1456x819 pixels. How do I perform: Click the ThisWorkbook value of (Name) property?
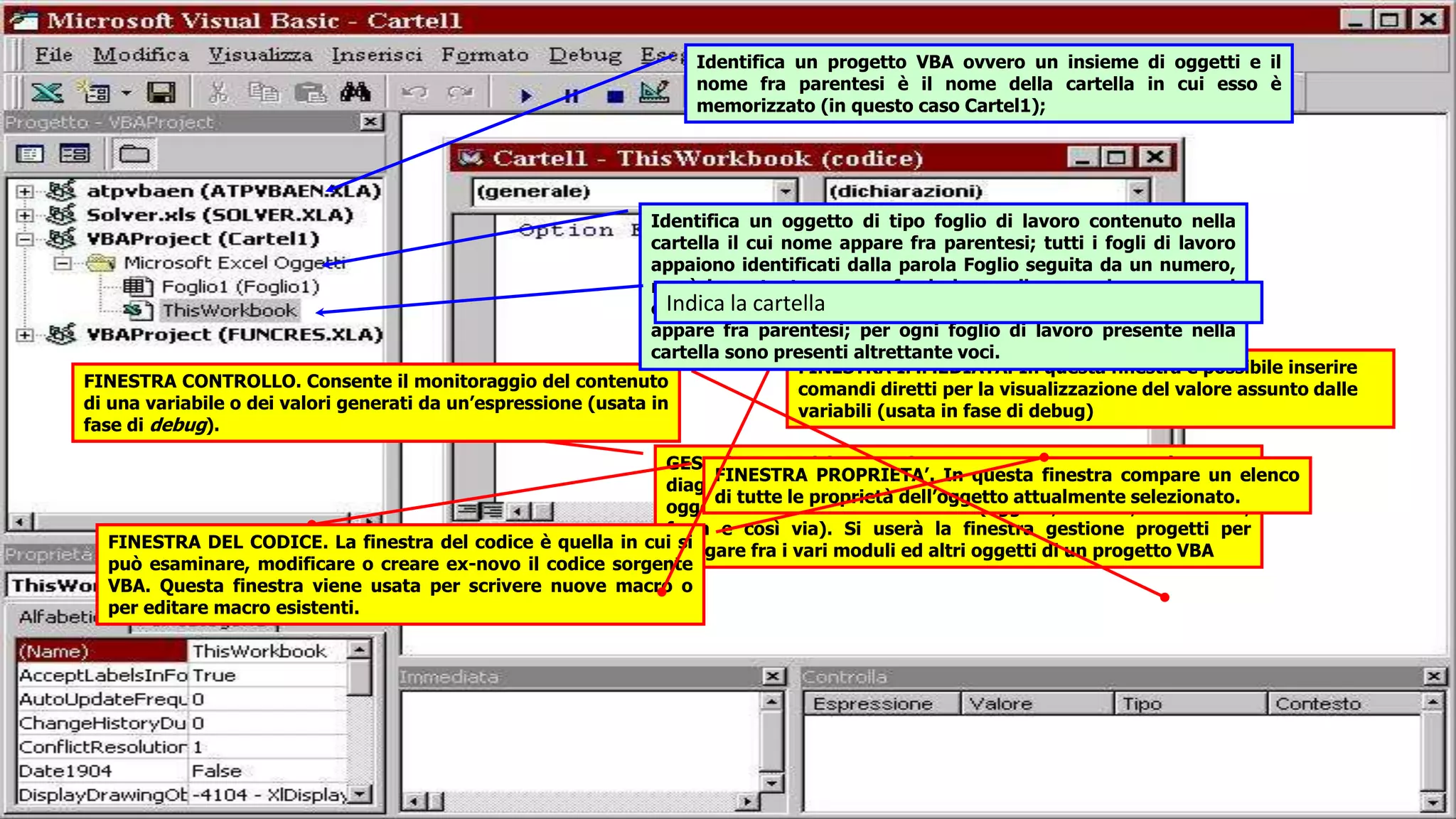coord(259,651)
